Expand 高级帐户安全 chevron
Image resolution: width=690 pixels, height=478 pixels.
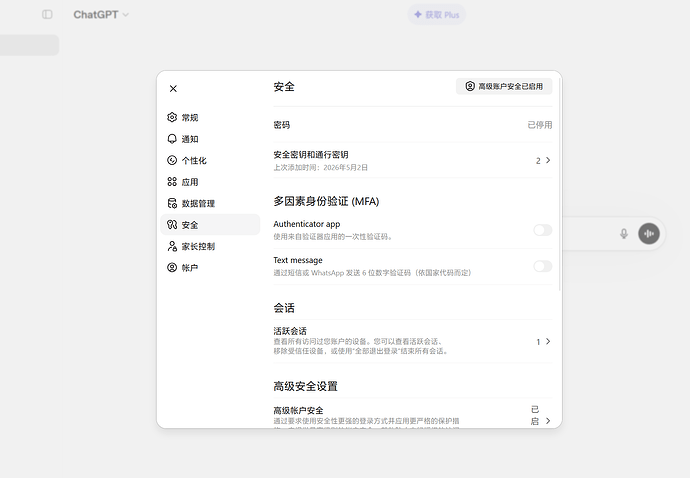pyautogui.click(x=548, y=421)
